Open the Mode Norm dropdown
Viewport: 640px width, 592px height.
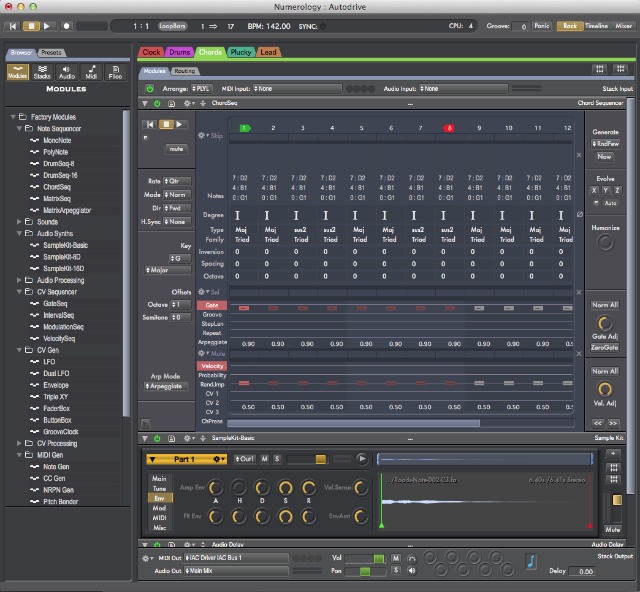click(x=177, y=195)
